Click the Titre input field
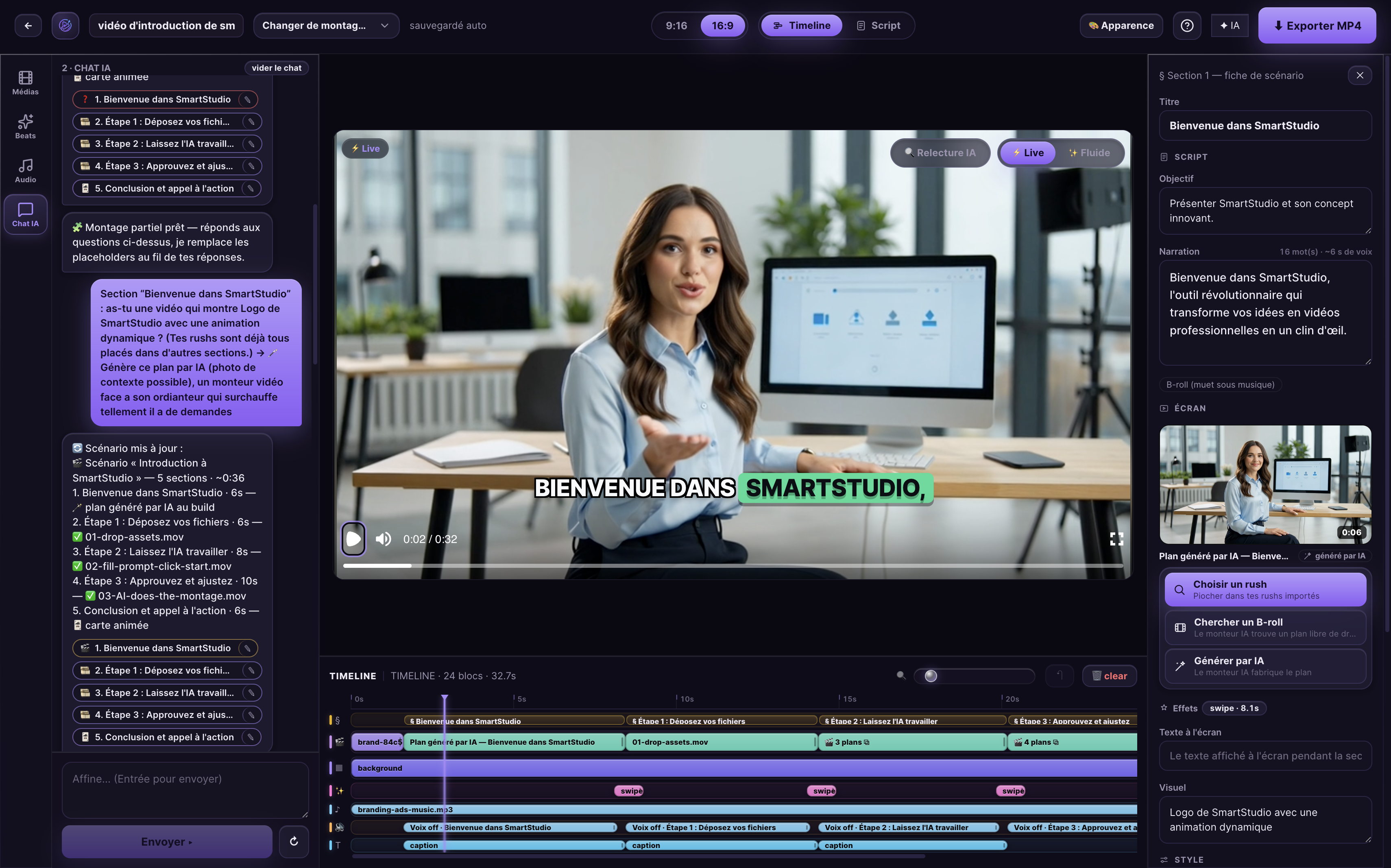This screenshot has height=868, width=1391. (x=1265, y=125)
